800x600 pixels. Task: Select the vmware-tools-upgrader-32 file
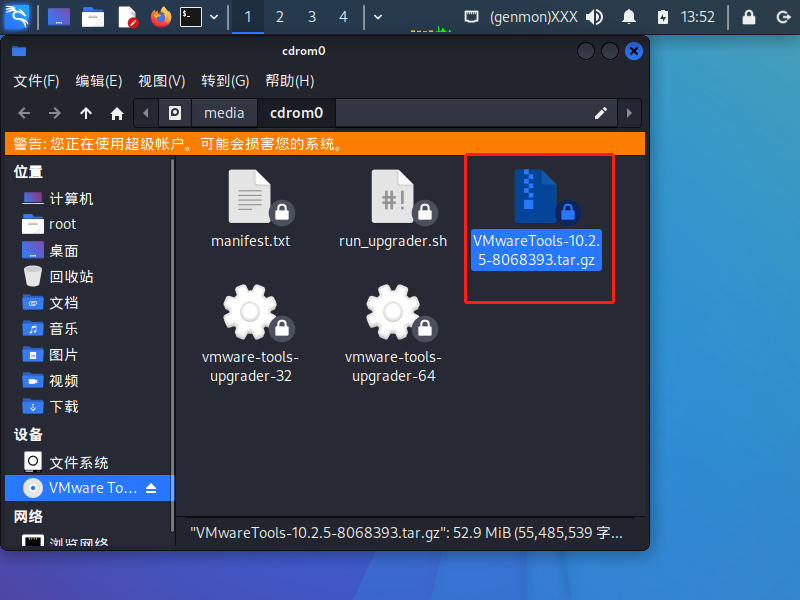point(251,333)
